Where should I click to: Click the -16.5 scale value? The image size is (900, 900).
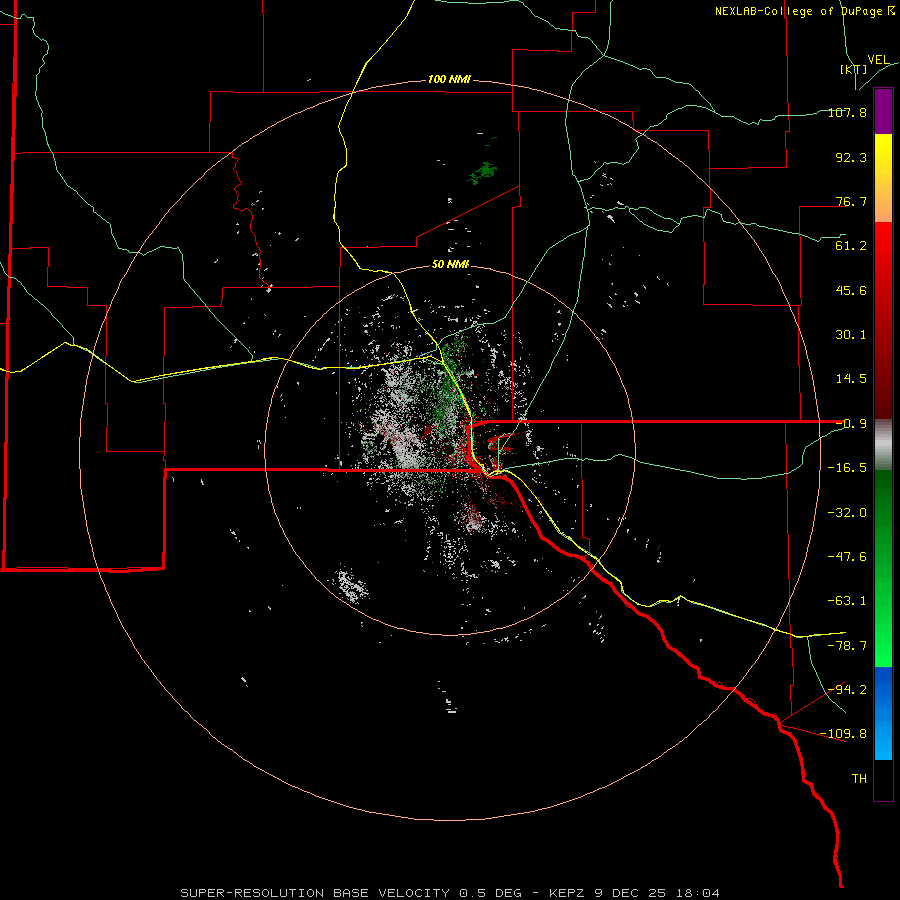pyautogui.click(x=847, y=468)
